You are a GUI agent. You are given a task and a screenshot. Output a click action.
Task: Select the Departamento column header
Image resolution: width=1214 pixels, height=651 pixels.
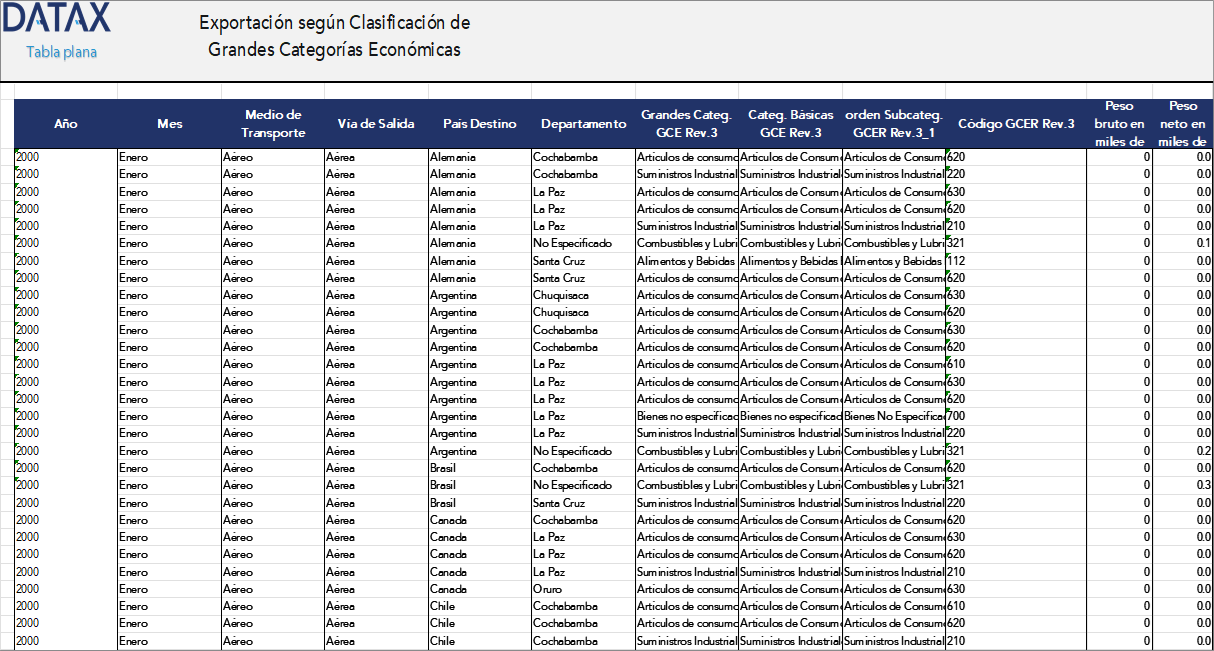tap(583, 124)
